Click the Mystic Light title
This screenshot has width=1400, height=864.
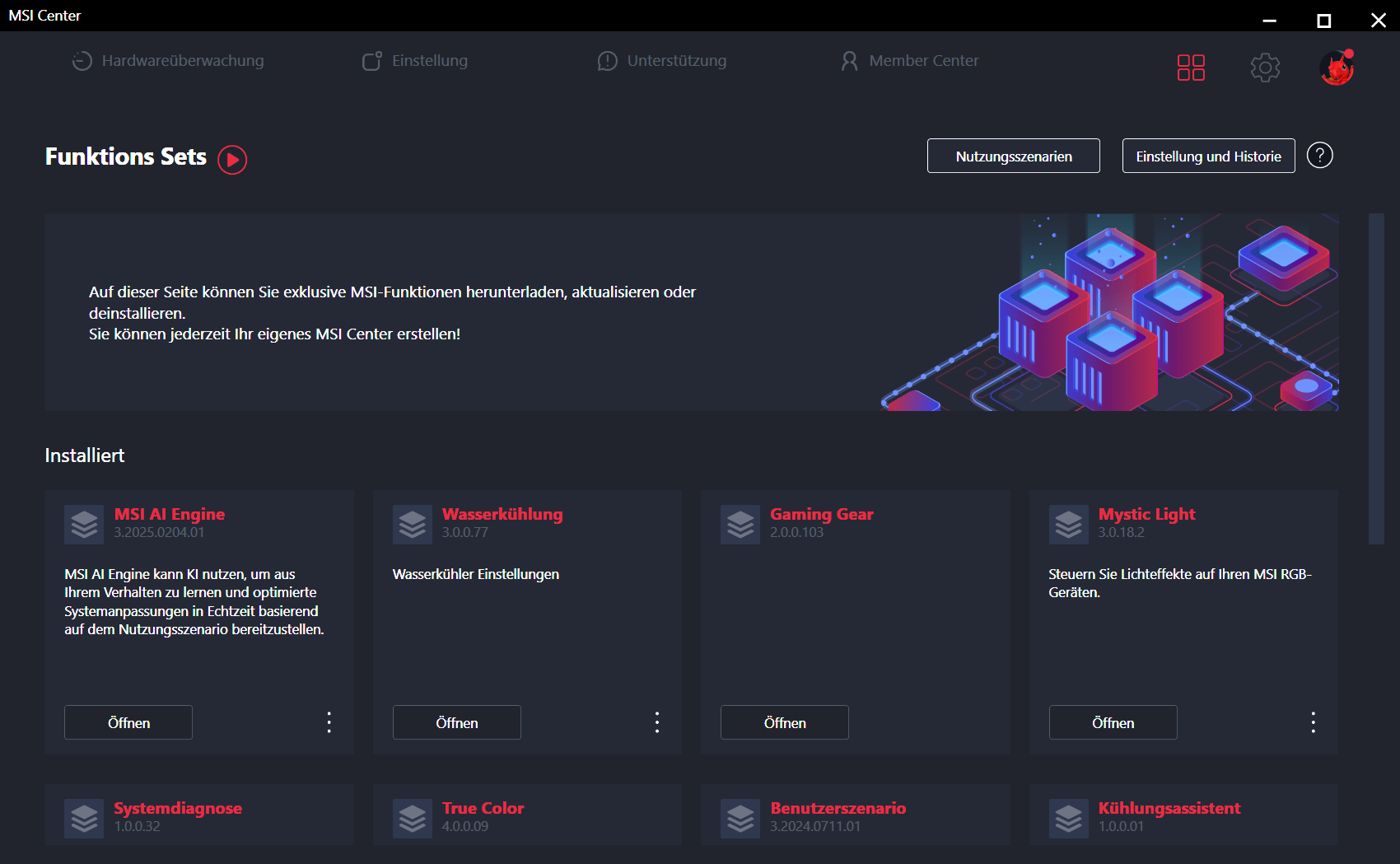click(x=1146, y=514)
